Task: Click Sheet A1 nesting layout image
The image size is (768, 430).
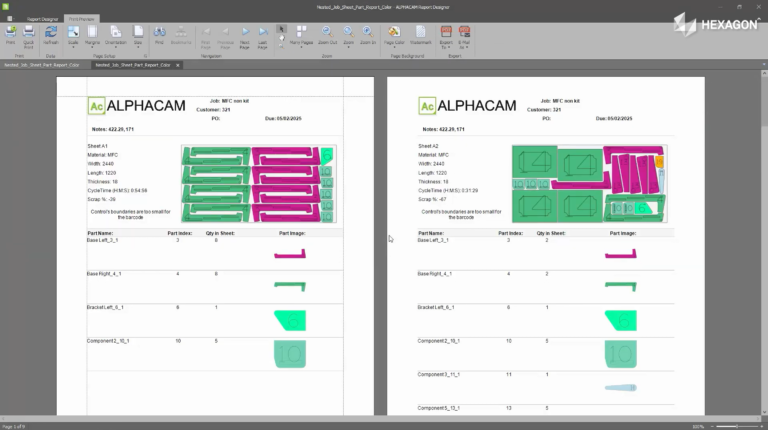Action: pyautogui.click(x=259, y=184)
